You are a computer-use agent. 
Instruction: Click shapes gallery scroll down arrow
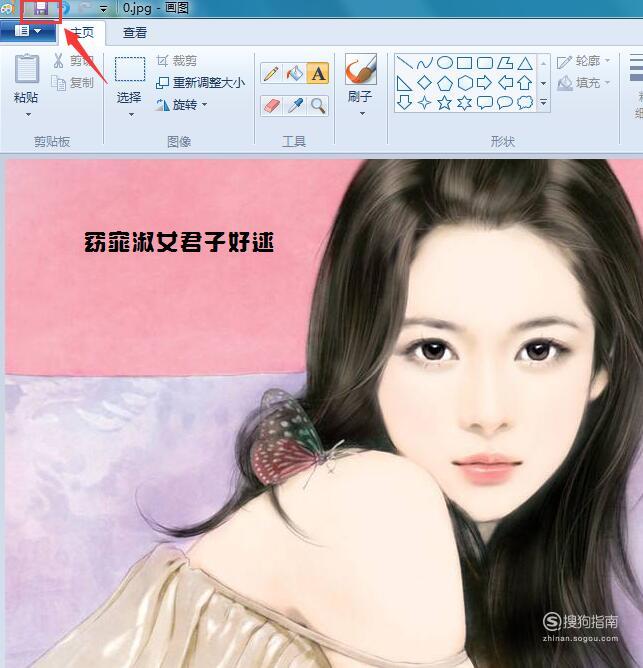[544, 83]
